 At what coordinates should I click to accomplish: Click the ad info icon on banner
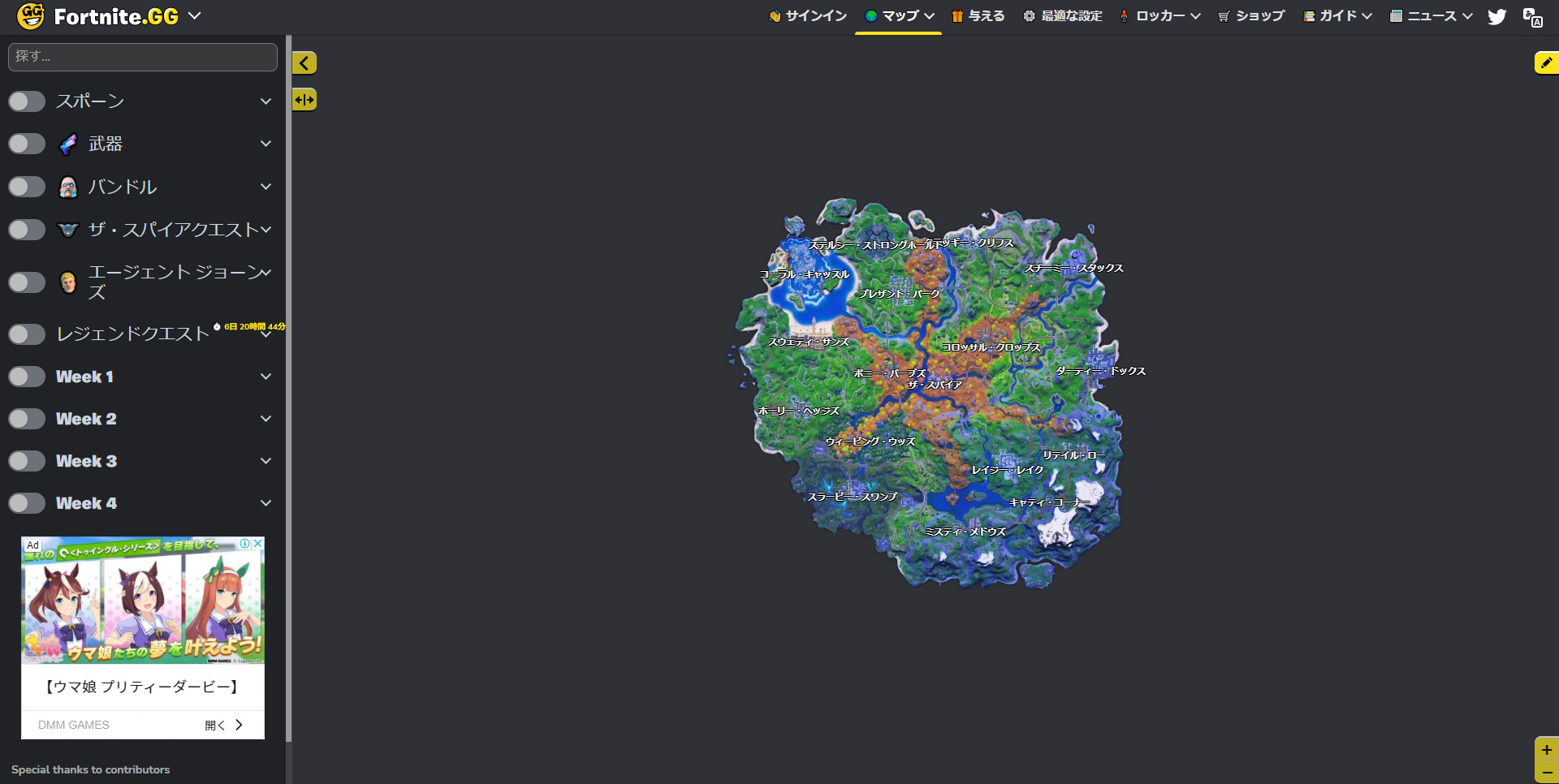(244, 544)
